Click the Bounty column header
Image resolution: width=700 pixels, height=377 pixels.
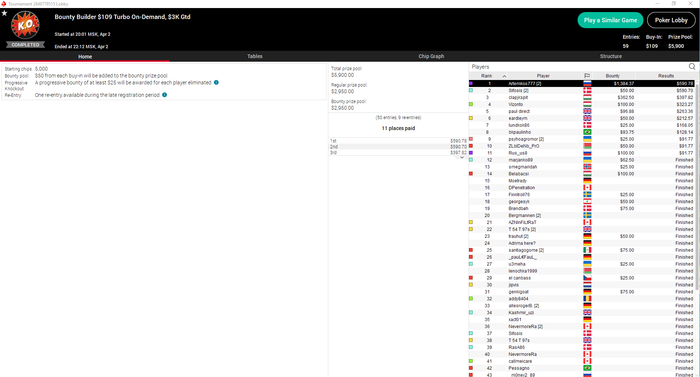(x=612, y=76)
